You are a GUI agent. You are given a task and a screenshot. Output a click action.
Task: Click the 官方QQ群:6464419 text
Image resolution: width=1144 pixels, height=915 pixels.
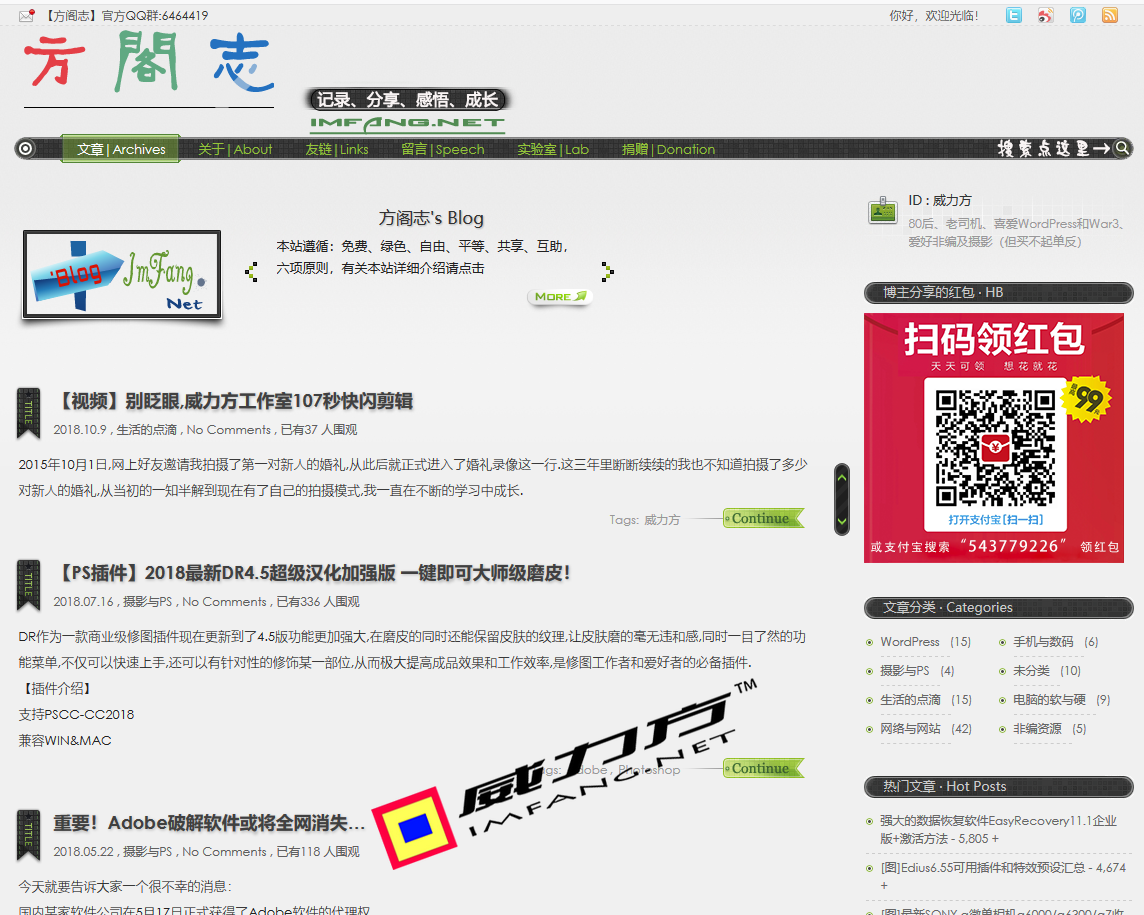coord(155,15)
